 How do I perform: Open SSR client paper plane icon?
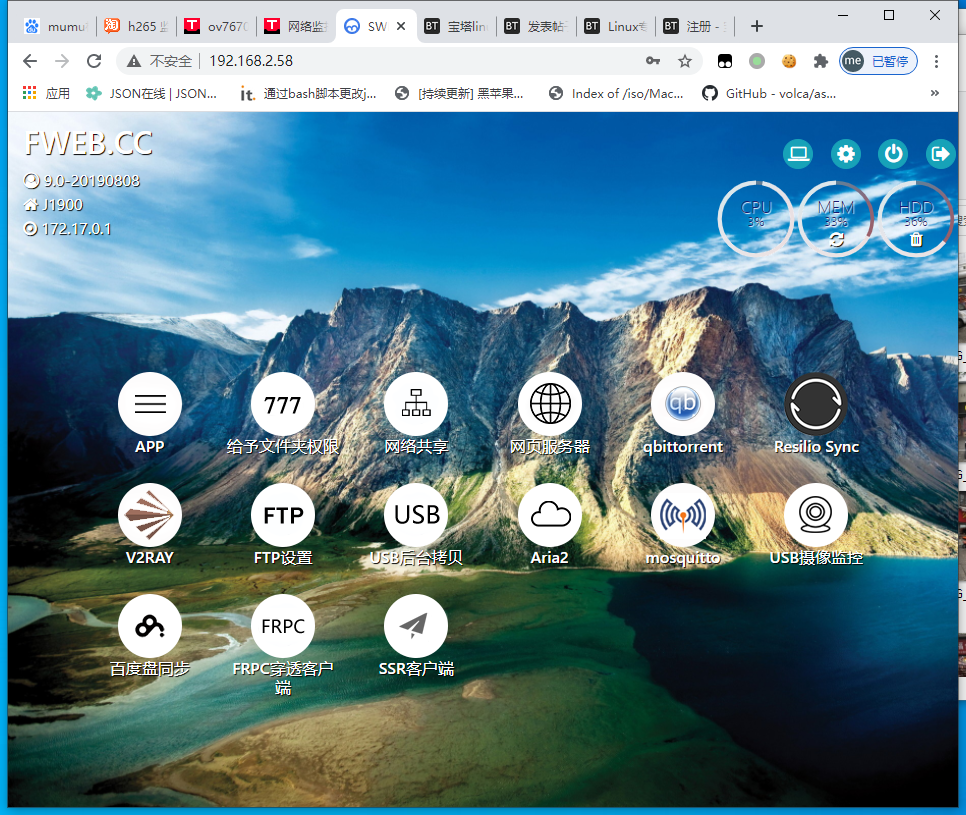coord(416,626)
